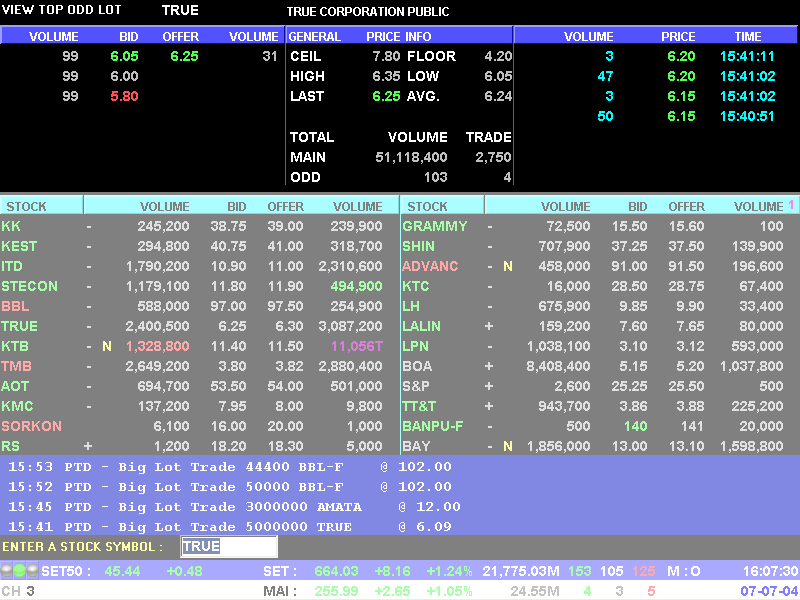Click TRUE in the lower stock table
Screen dimensions: 800x600
[19, 326]
